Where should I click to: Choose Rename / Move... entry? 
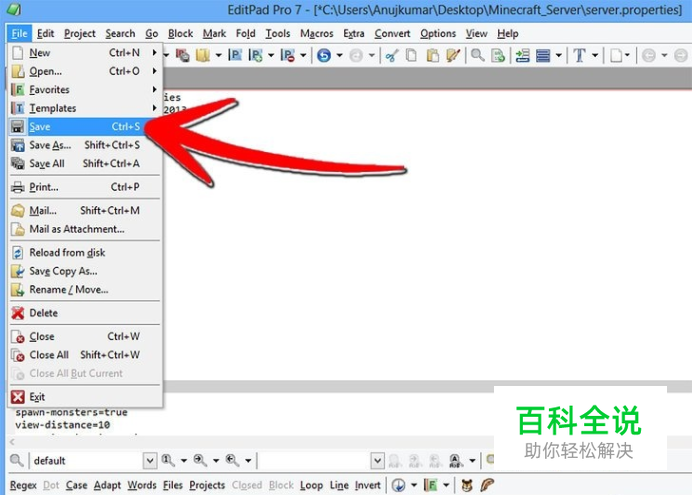pyautogui.click(x=85, y=290)
